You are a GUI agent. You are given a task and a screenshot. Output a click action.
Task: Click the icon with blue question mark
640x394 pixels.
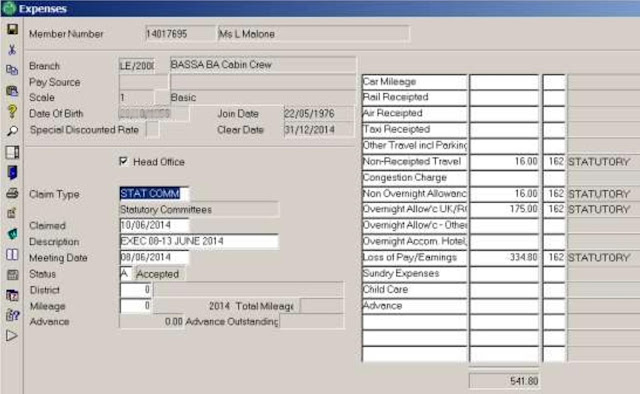[x=12, y=315]
